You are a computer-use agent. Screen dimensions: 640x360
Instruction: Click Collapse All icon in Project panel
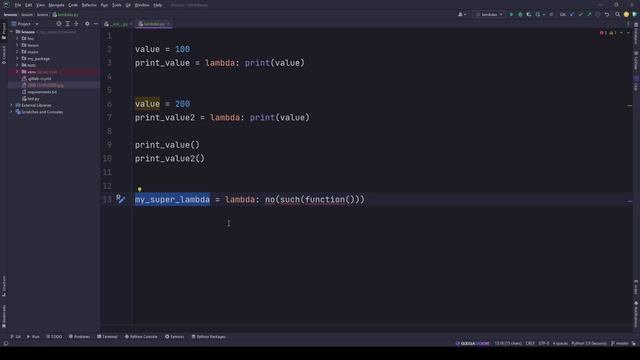tap(76, 24)
